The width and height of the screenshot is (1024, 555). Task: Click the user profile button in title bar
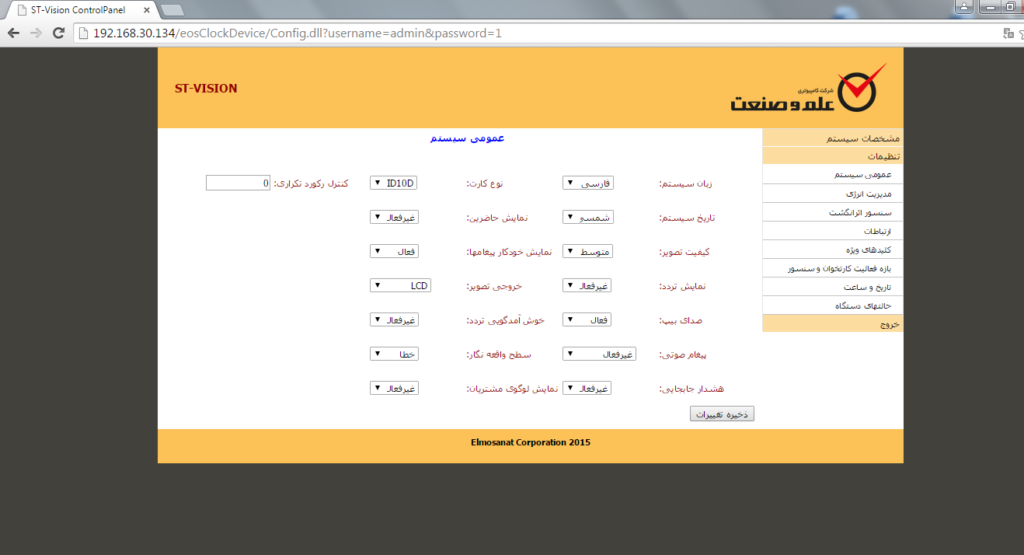pyautogui.click(x=964, y=7)
